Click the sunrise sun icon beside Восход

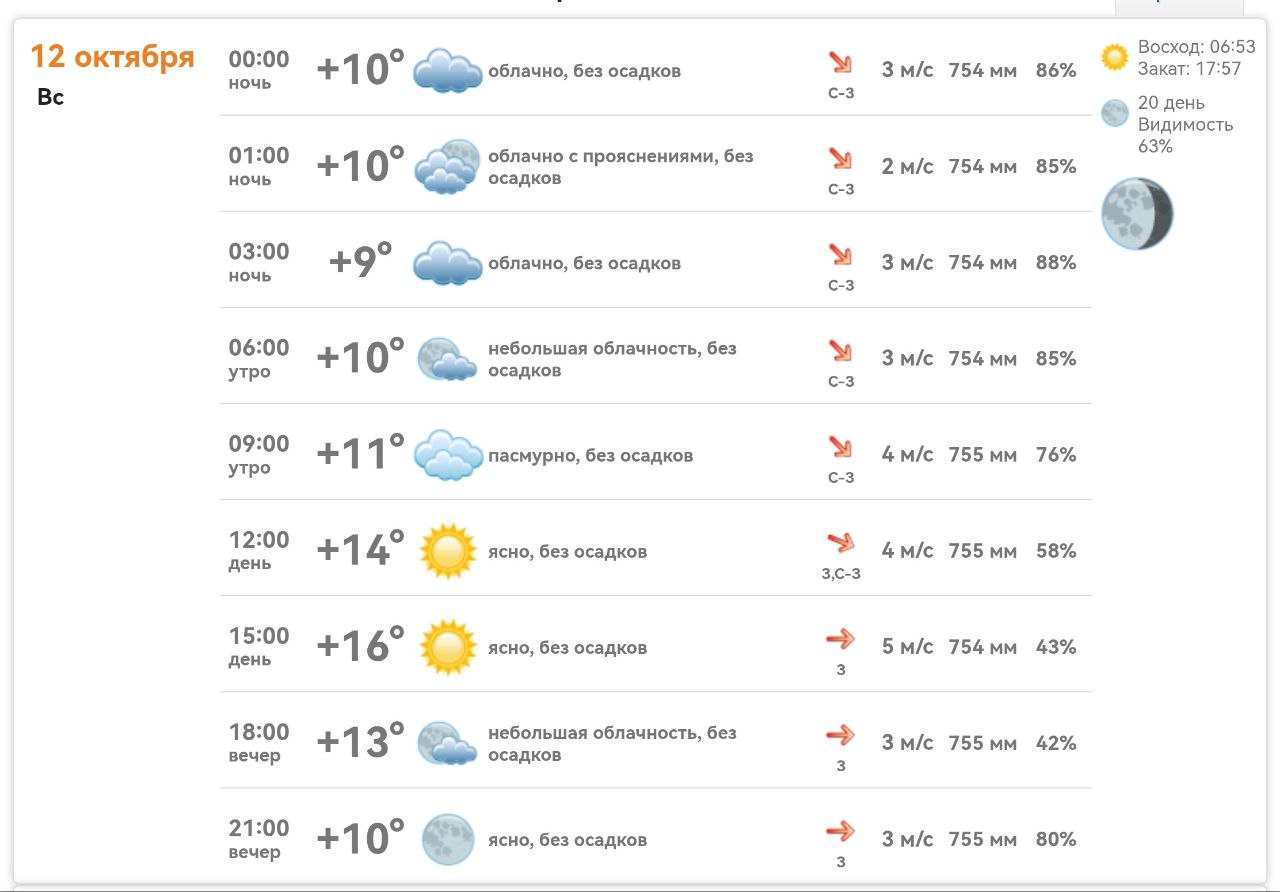click(1114, 57)
